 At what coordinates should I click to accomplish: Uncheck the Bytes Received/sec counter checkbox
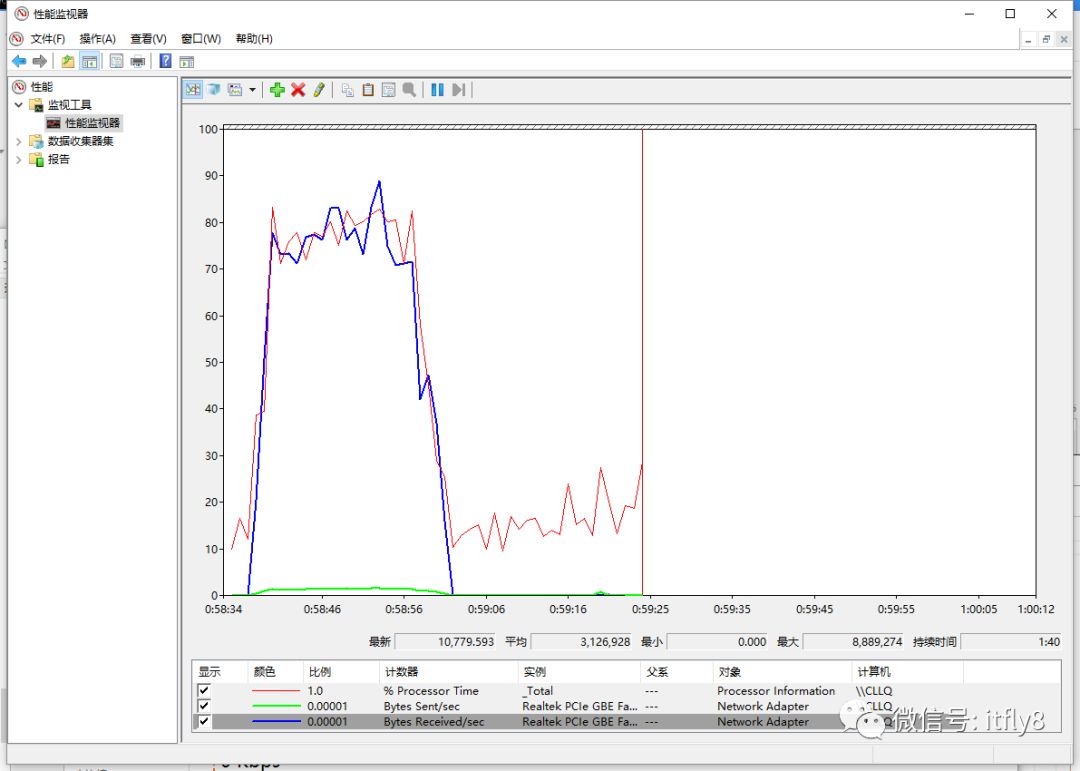point(204,721)
